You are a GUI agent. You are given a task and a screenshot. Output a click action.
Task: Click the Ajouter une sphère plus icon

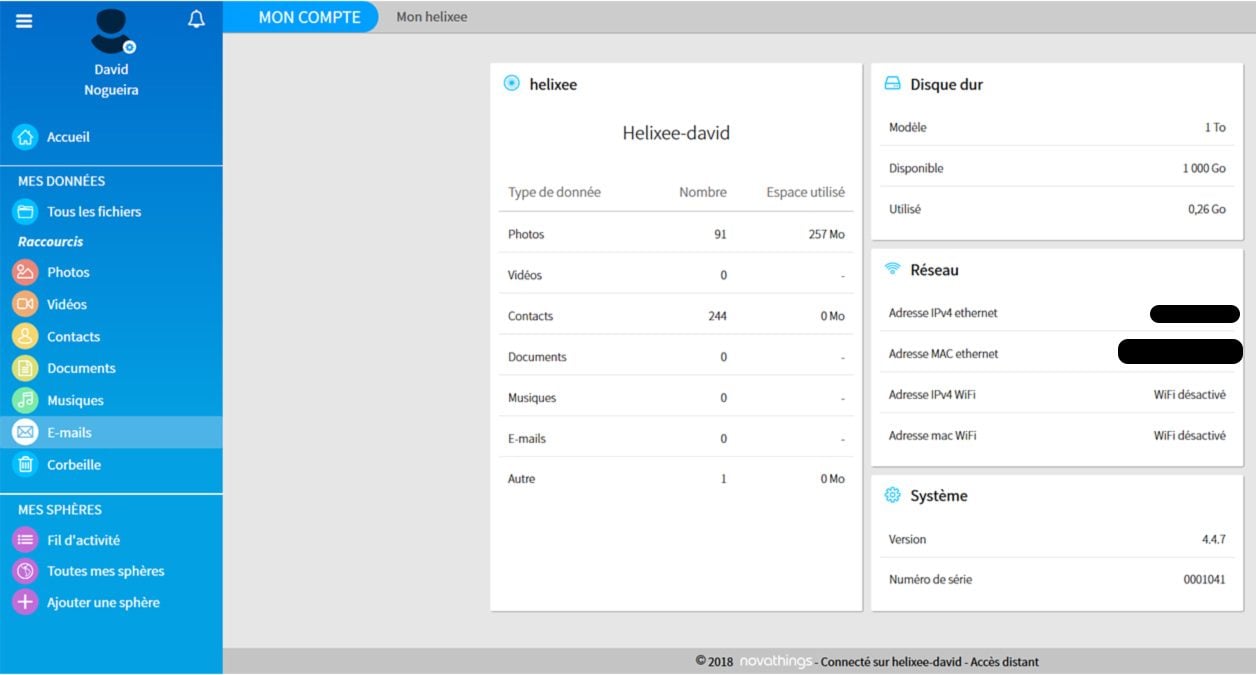tap(25, 602)
